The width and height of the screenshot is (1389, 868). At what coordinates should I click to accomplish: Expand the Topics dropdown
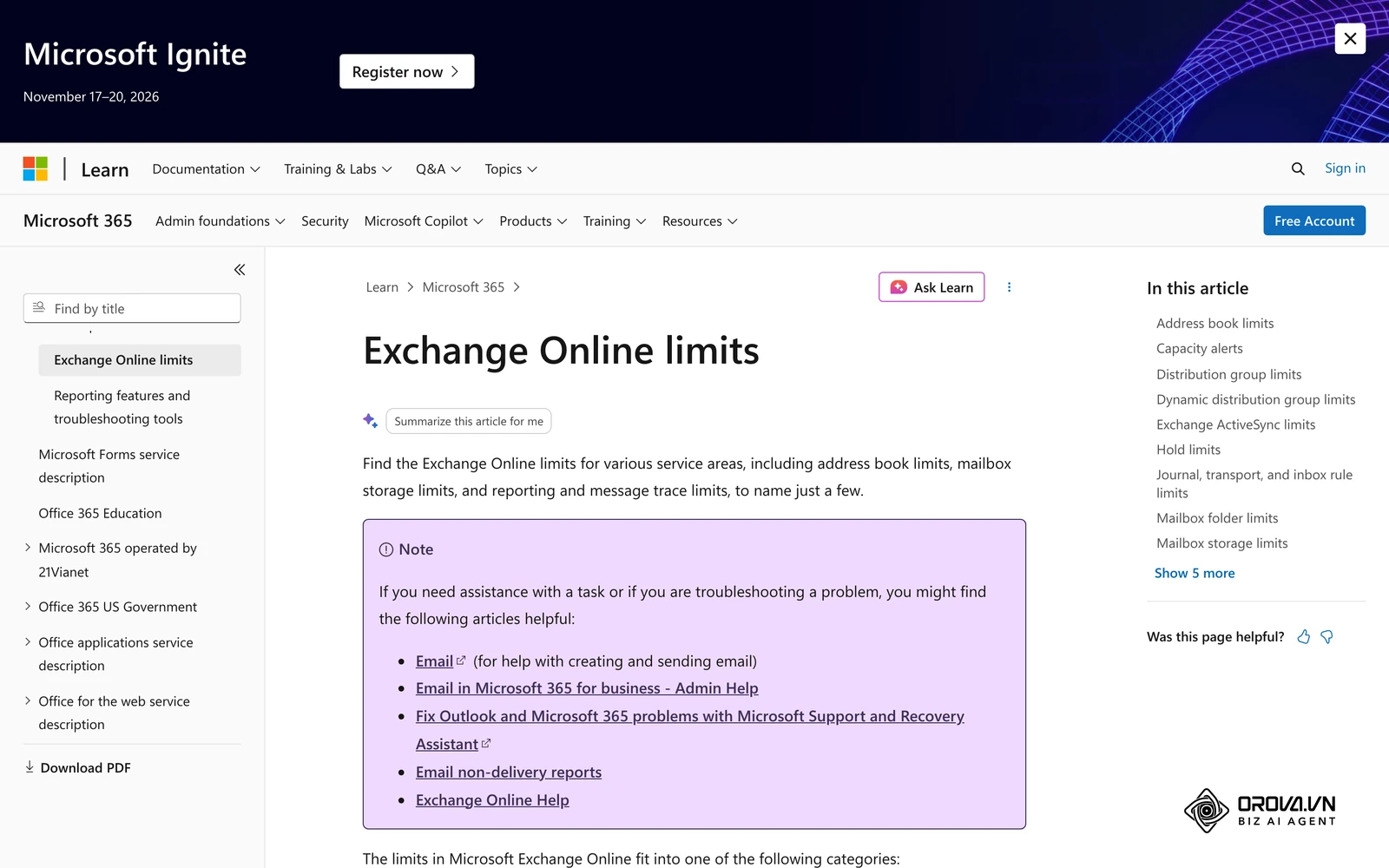coord(510,169)
